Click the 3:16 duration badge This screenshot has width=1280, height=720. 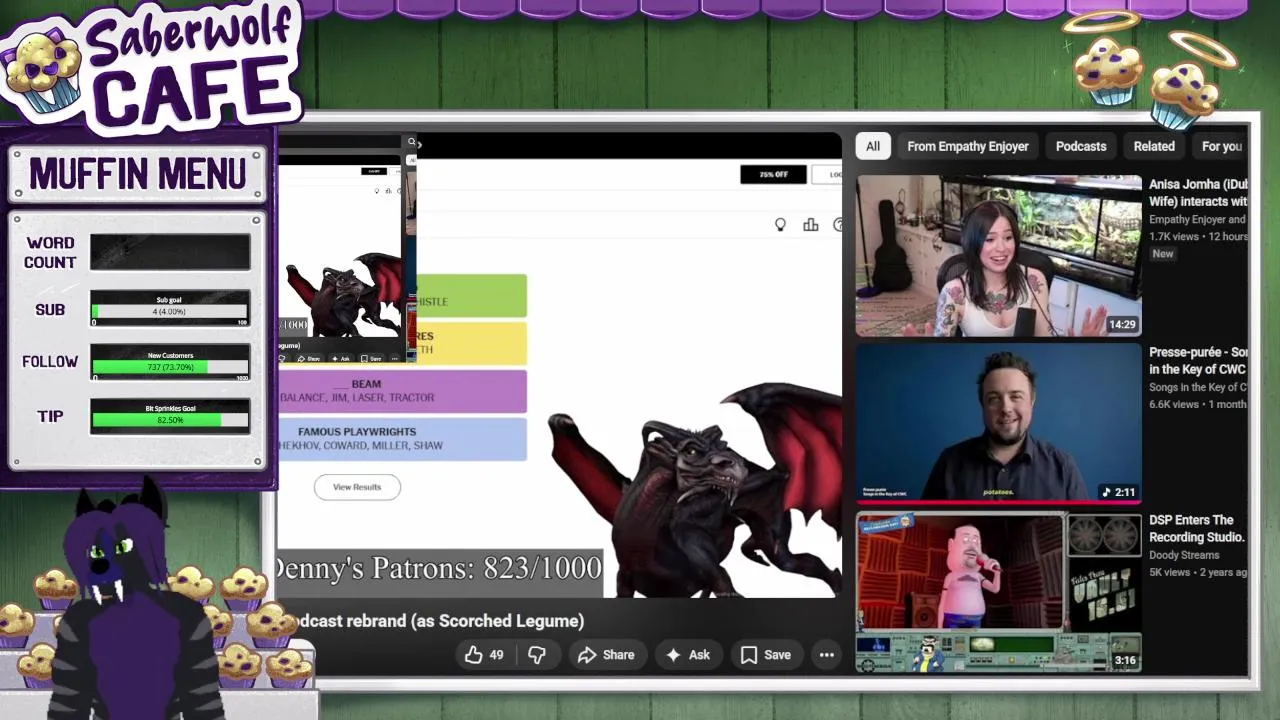click(1125, 660)
